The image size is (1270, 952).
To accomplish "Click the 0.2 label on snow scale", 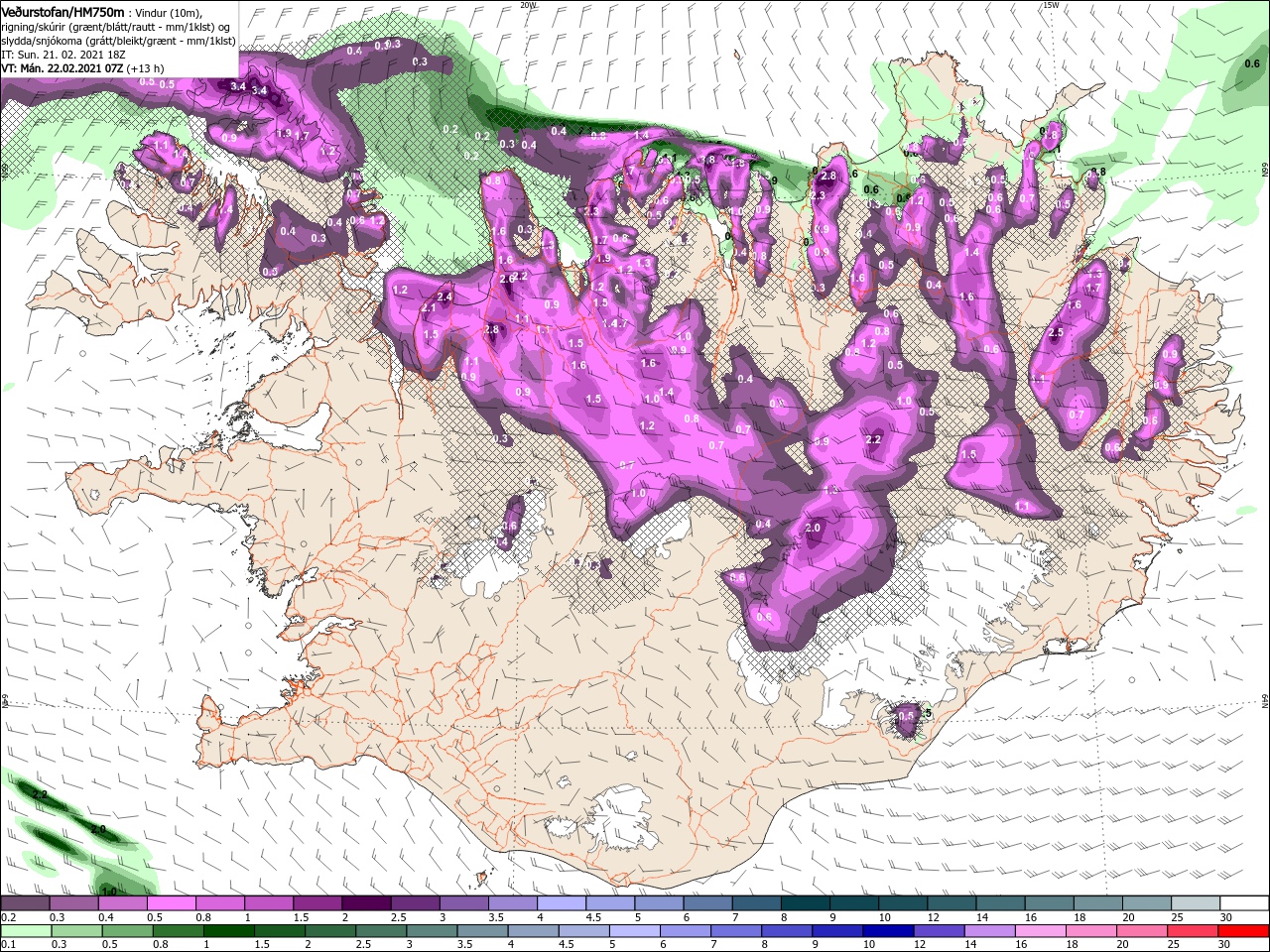I will pyautogui.click(x=8, y=917).
